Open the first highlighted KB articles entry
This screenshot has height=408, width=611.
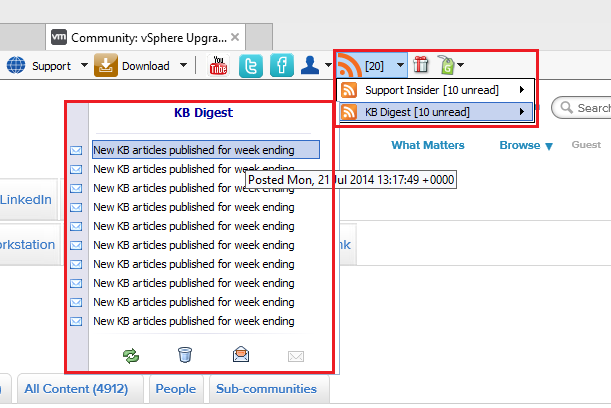(206, 150)
